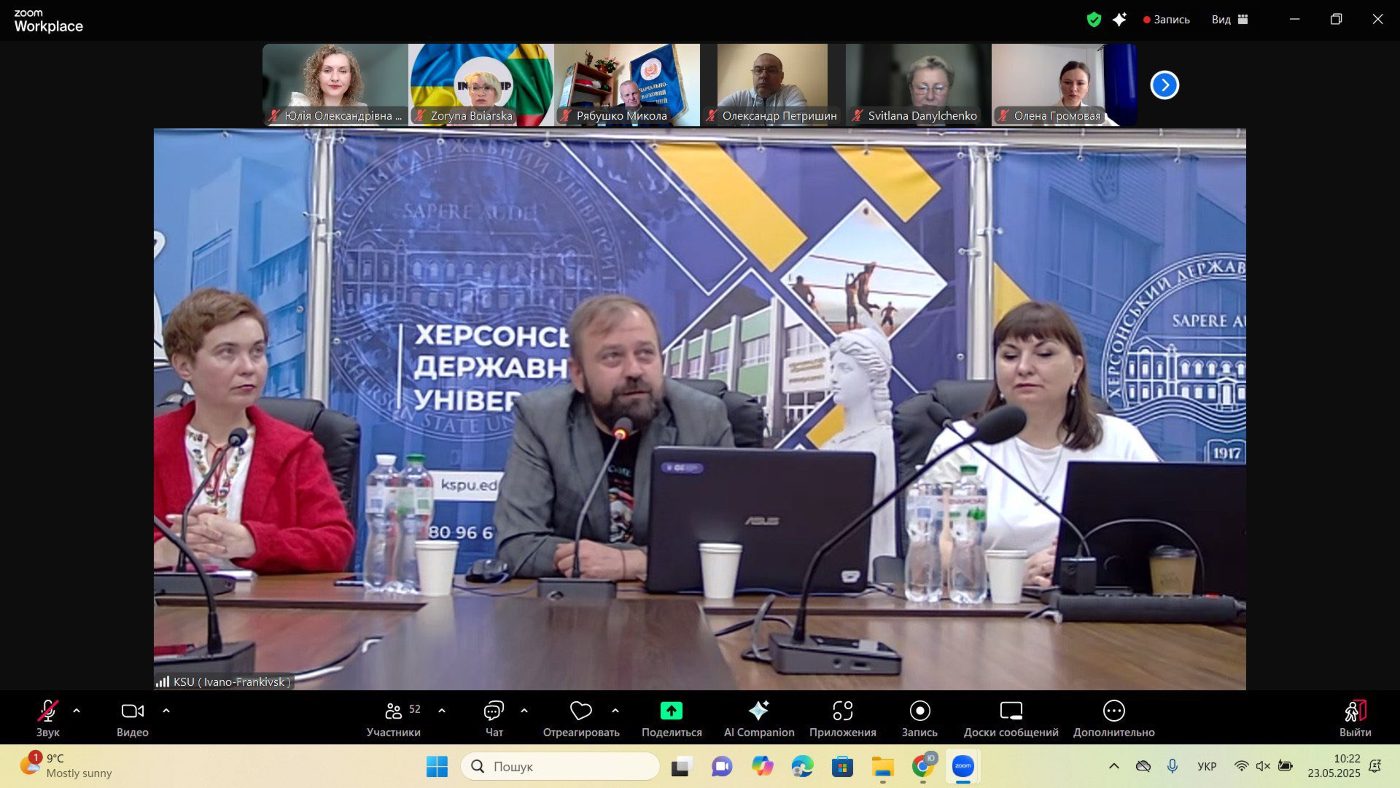1400x788 pixels.
Task: Open Microsoft Store from the taskbar
Action: [x=842, y=766]
